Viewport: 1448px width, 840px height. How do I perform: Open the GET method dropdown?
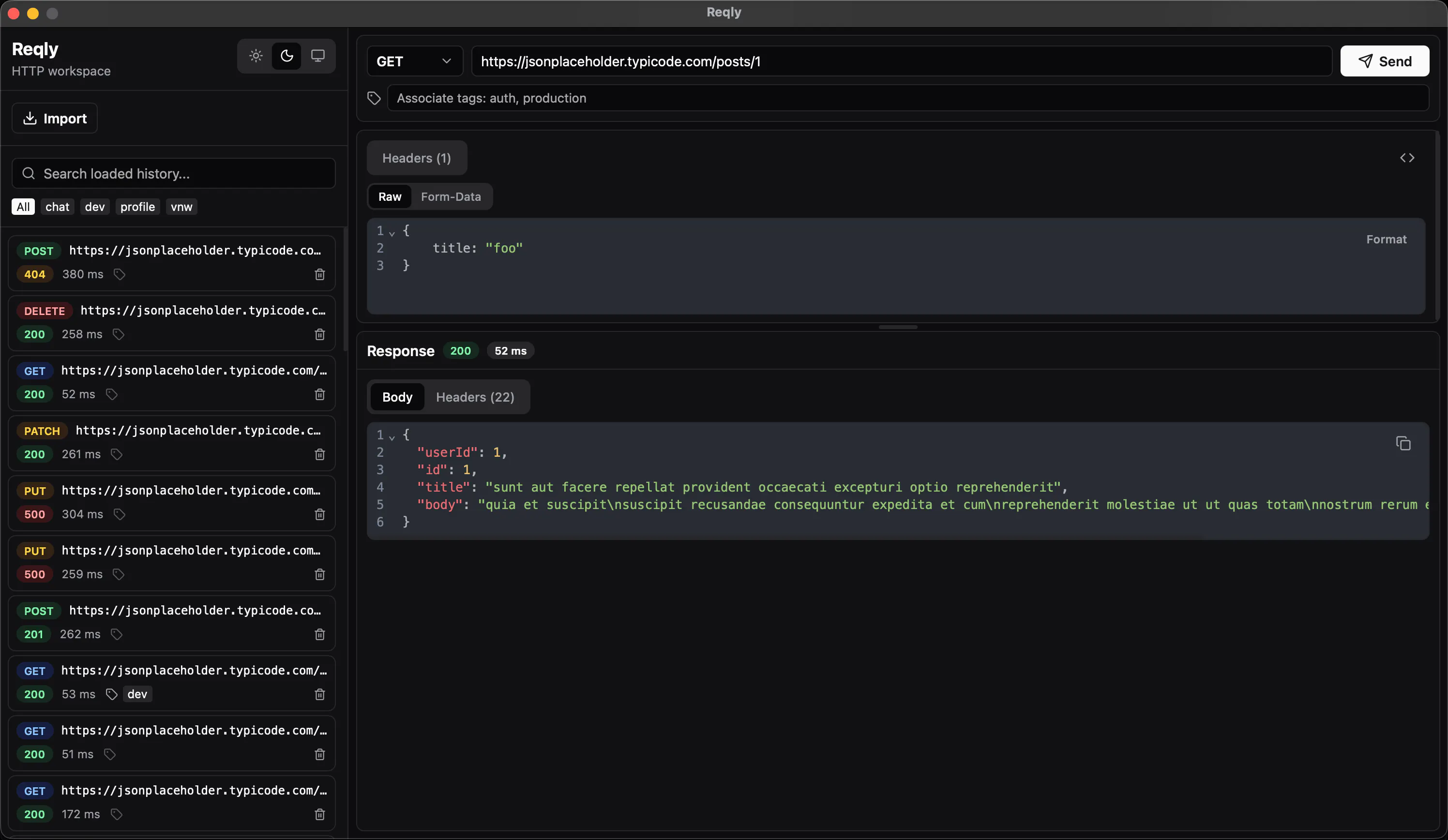click(415, 61)
